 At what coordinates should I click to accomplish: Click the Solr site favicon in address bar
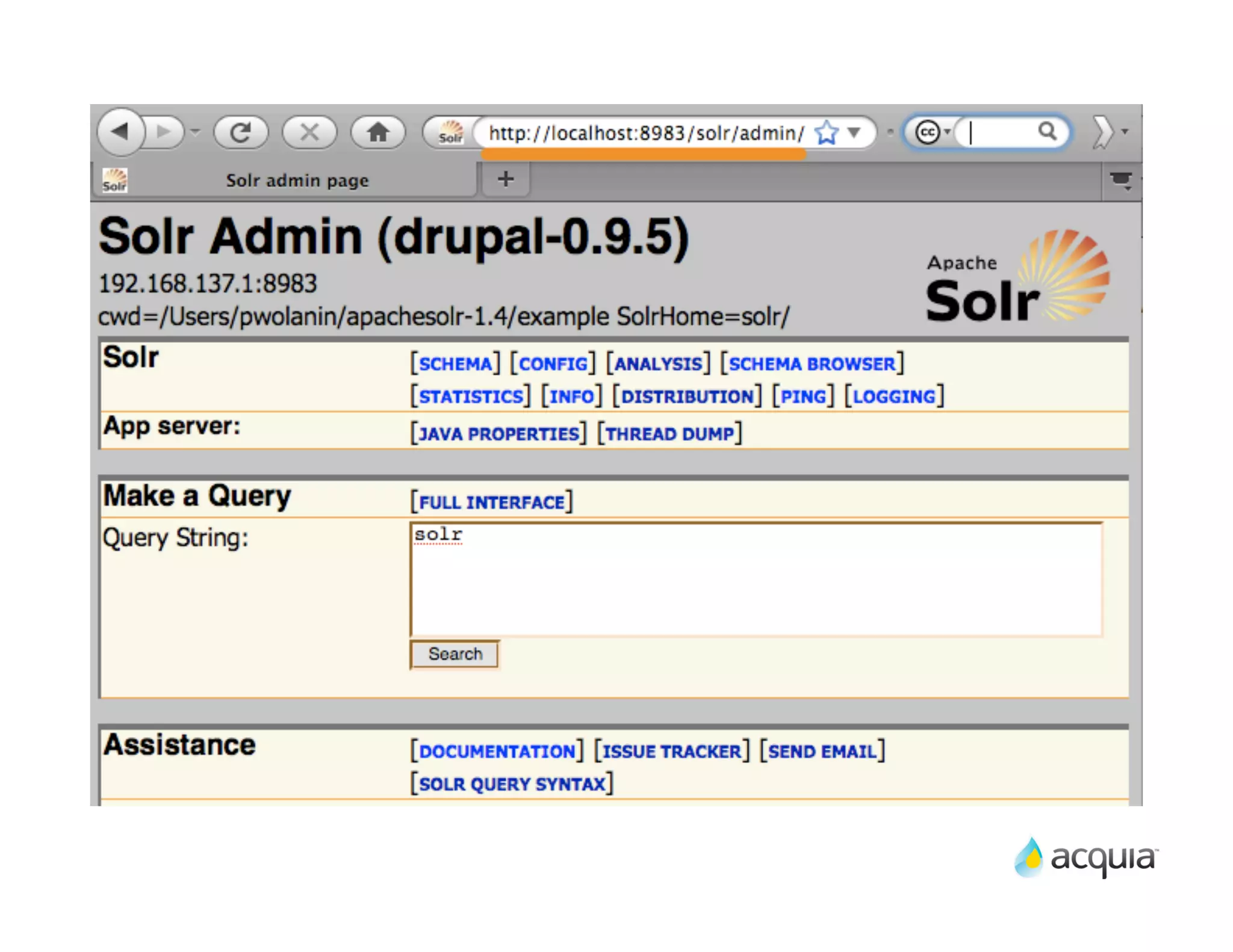[450, 132]
